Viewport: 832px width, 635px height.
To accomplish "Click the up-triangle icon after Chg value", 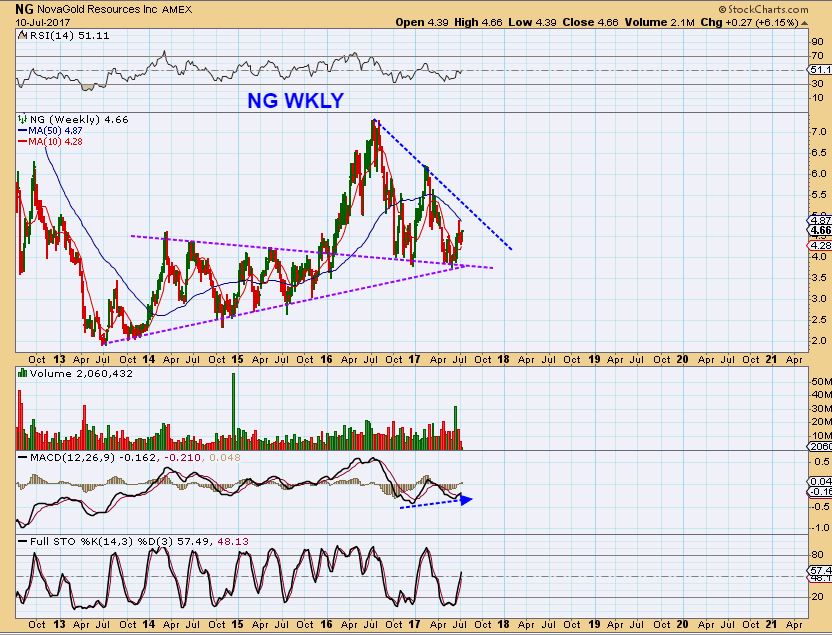I will [x=804, y=23].
